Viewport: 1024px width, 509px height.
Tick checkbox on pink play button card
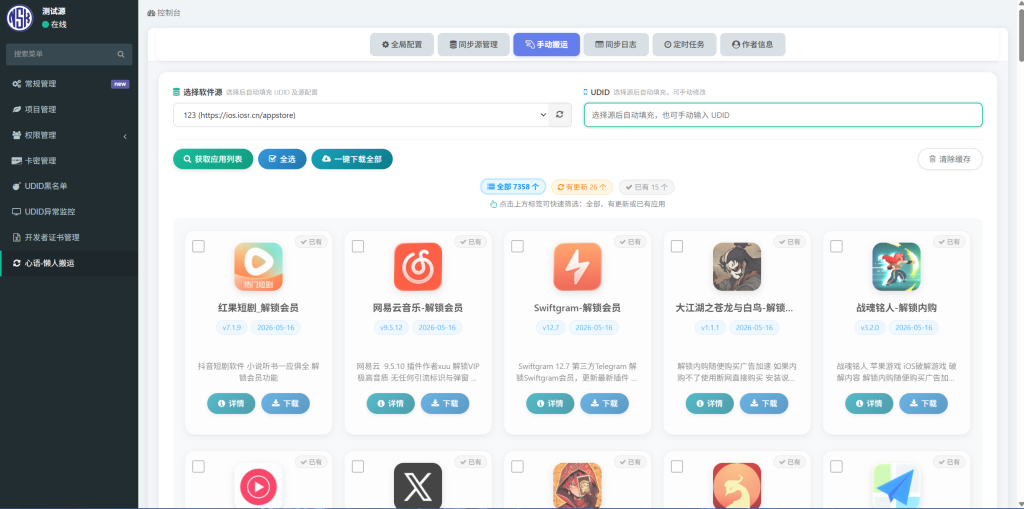click(x=199, y=467)
